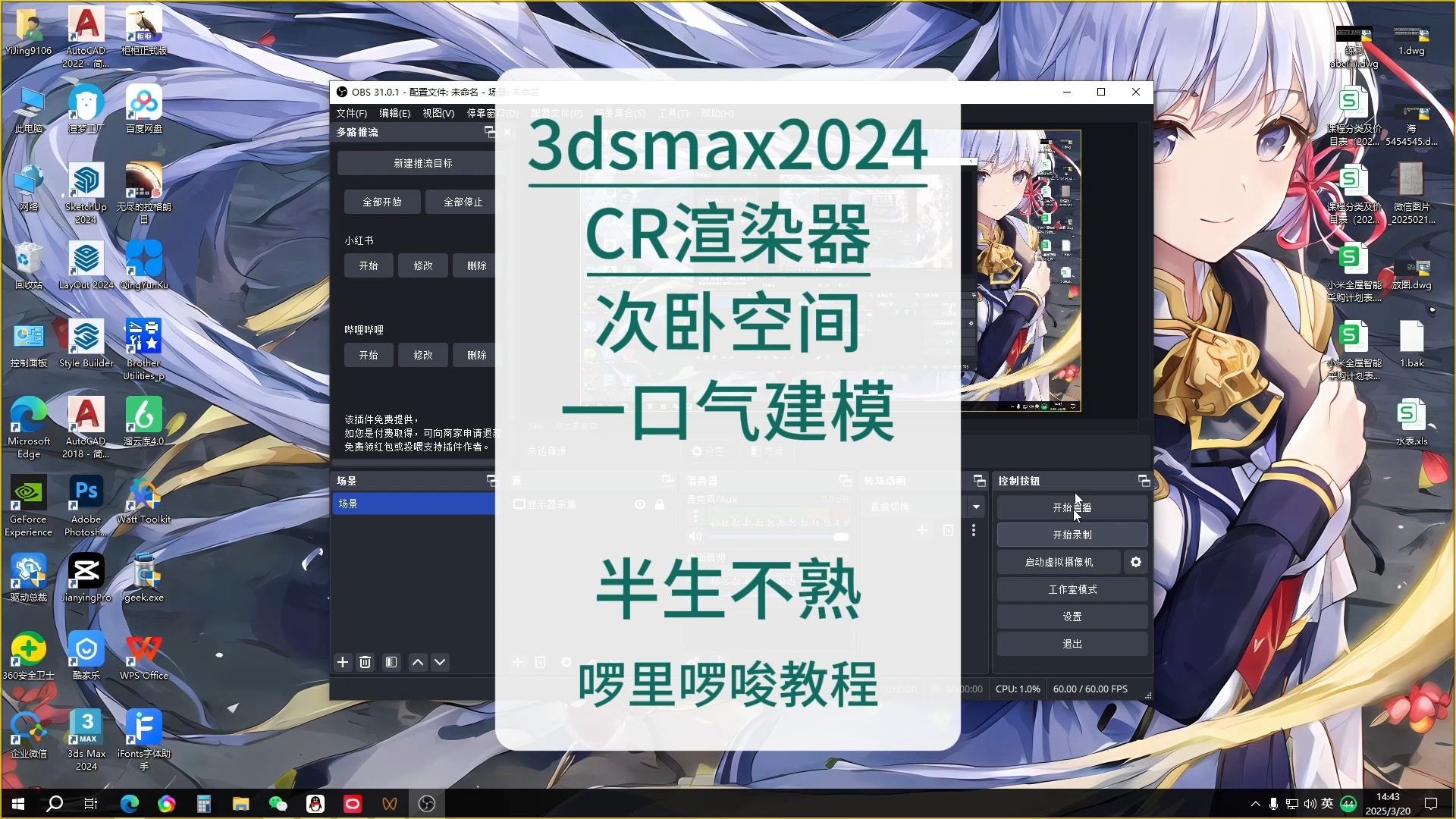
Task: Add a new transition with the plus icon
Action: 922,531
